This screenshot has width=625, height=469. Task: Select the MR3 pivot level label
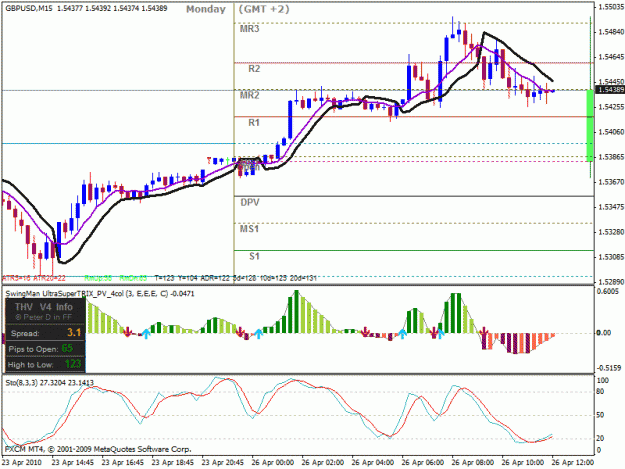[250, 29]
